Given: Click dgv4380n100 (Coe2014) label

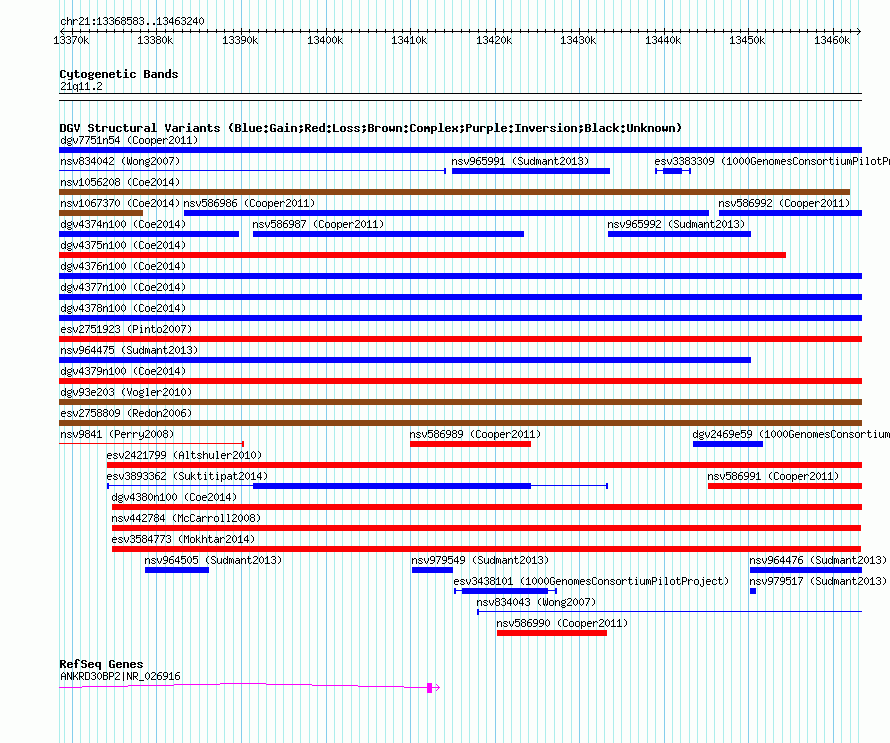Looking at the screenshot, I should (x=174, y=497).
